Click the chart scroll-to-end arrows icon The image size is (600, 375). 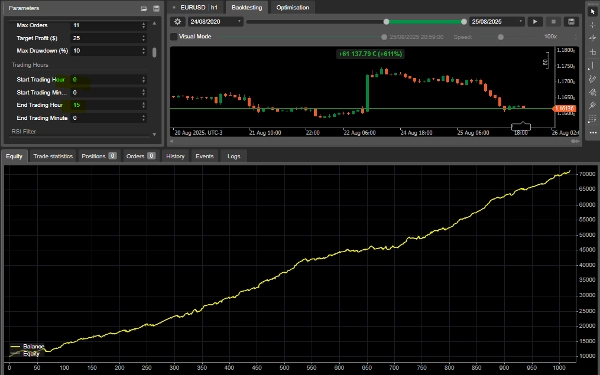tap(575, 141)
